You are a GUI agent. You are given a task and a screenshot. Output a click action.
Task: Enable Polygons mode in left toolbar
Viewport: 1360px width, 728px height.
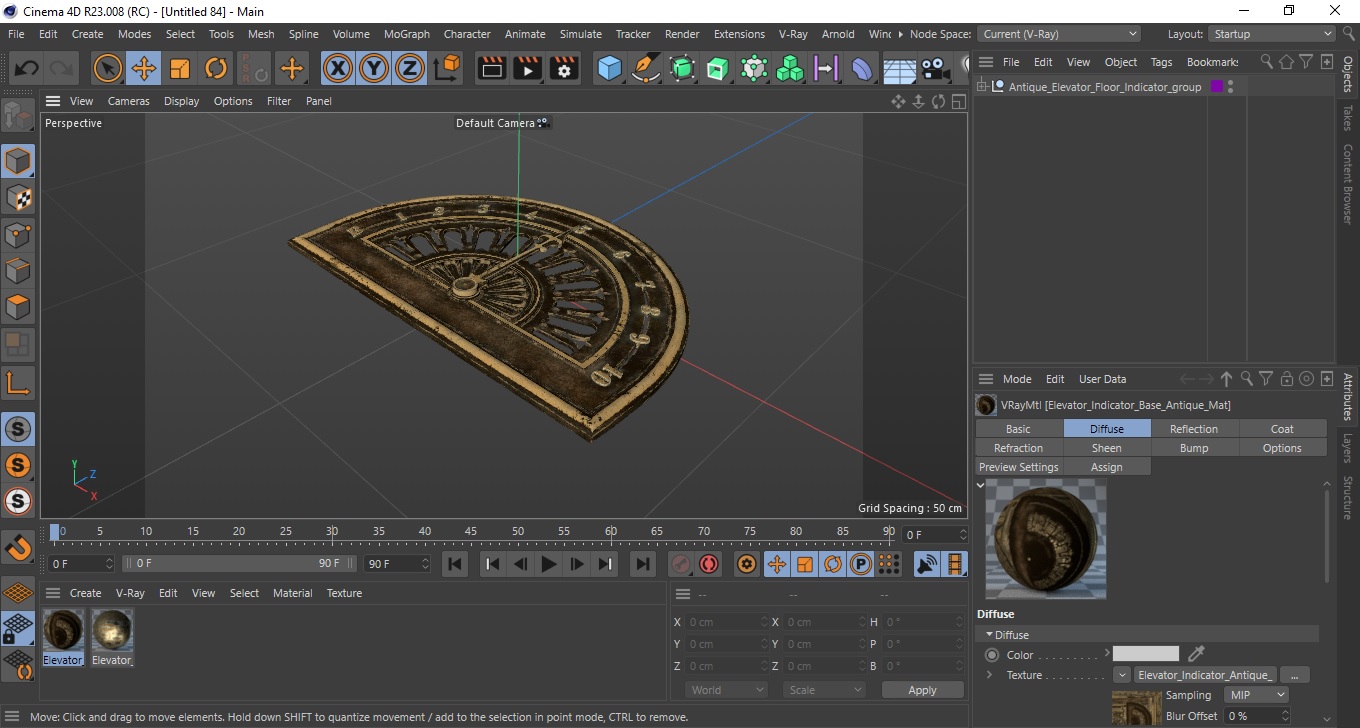[18, 306]
